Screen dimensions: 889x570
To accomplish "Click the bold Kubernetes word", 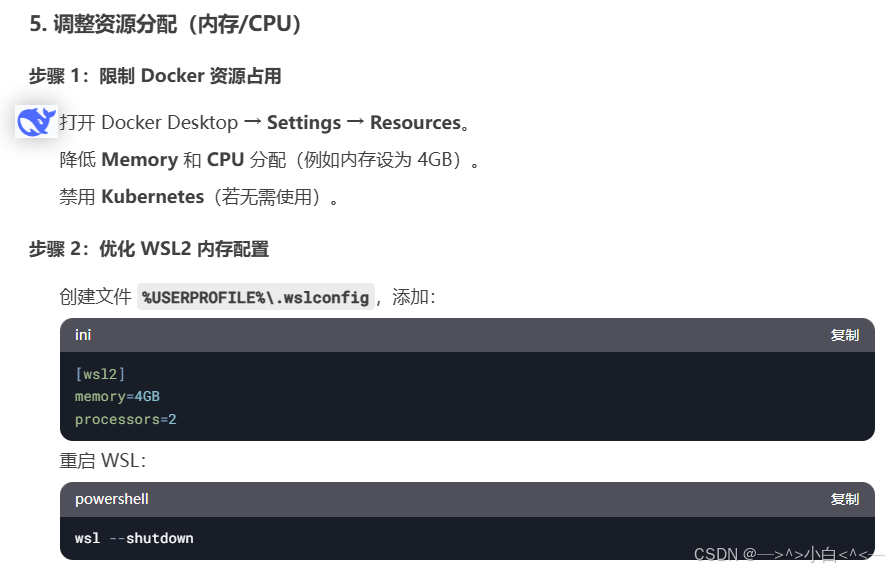I will [153, 197].
